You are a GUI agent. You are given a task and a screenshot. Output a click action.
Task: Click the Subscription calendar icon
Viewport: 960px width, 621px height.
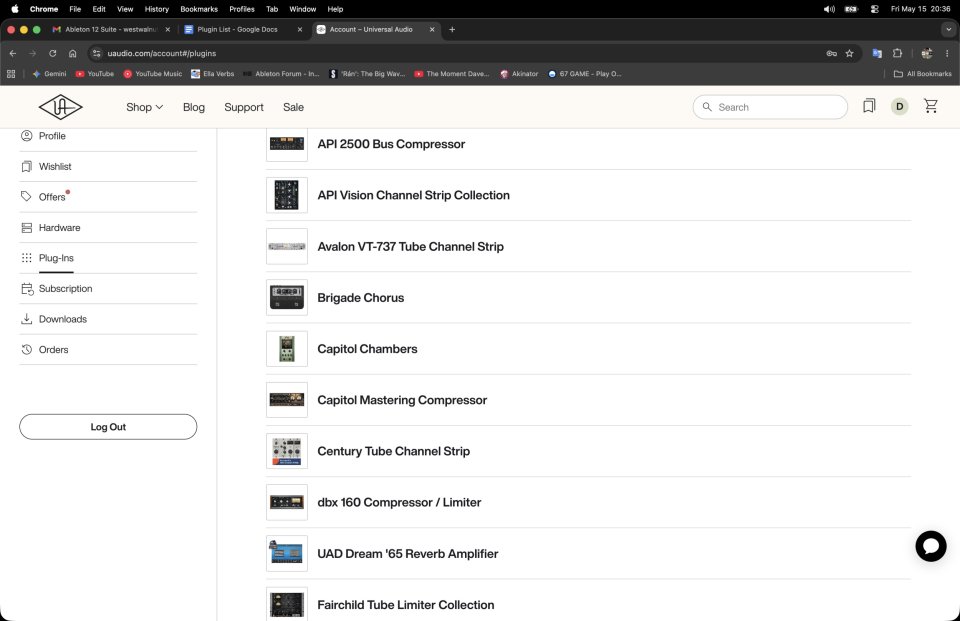(27, 289)
